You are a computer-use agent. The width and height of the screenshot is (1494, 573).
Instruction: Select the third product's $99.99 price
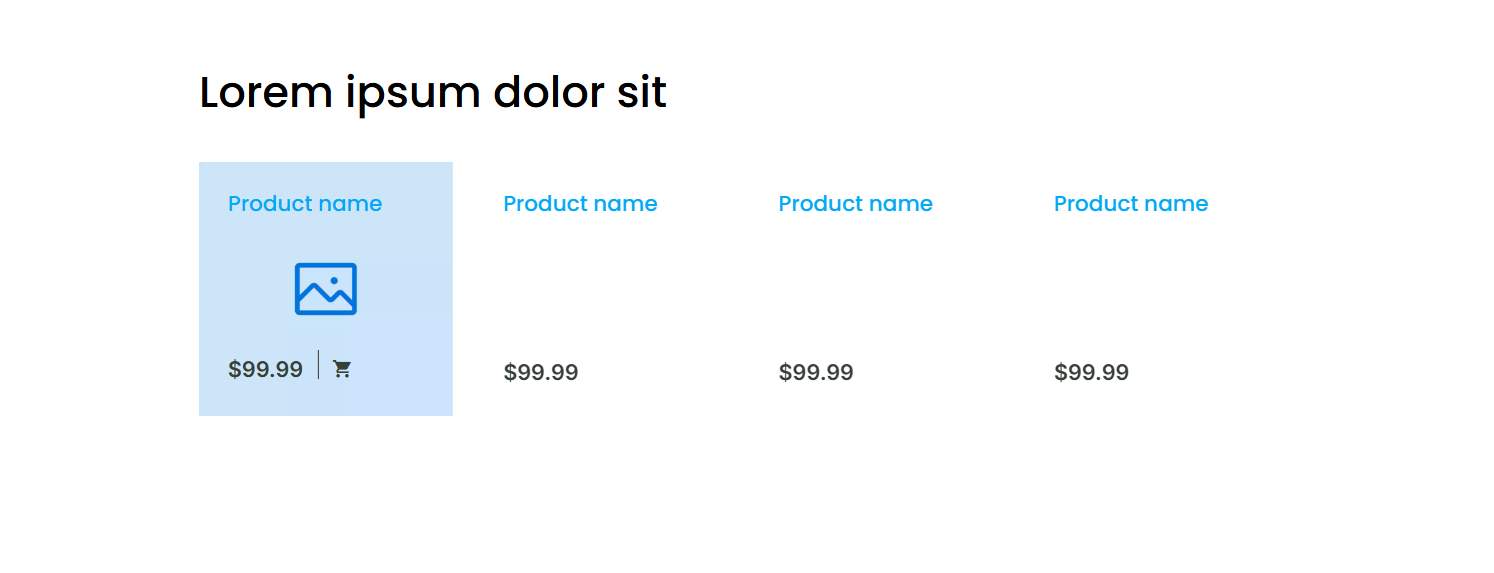tap(816, 373)
